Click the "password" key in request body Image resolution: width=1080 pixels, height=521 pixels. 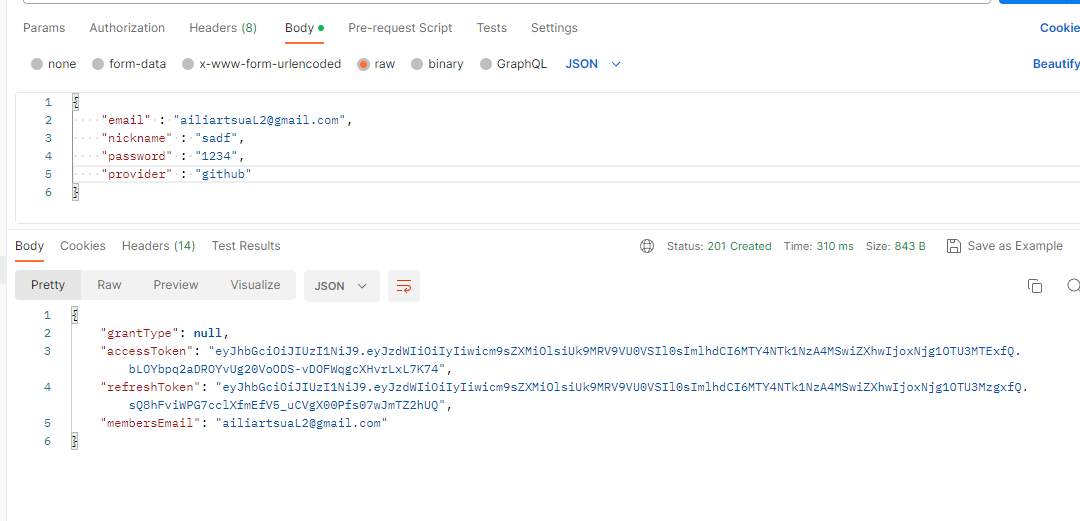(x=137, y=156)
